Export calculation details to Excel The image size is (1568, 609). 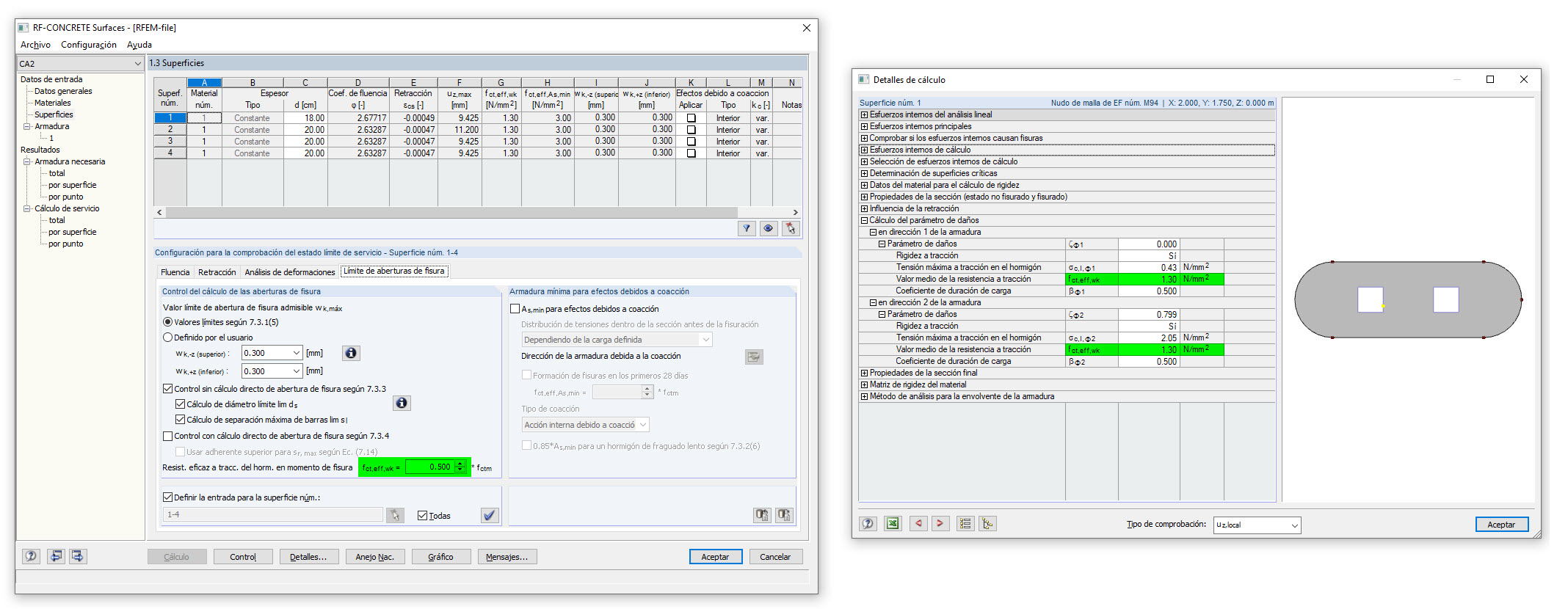pos(893,523)
